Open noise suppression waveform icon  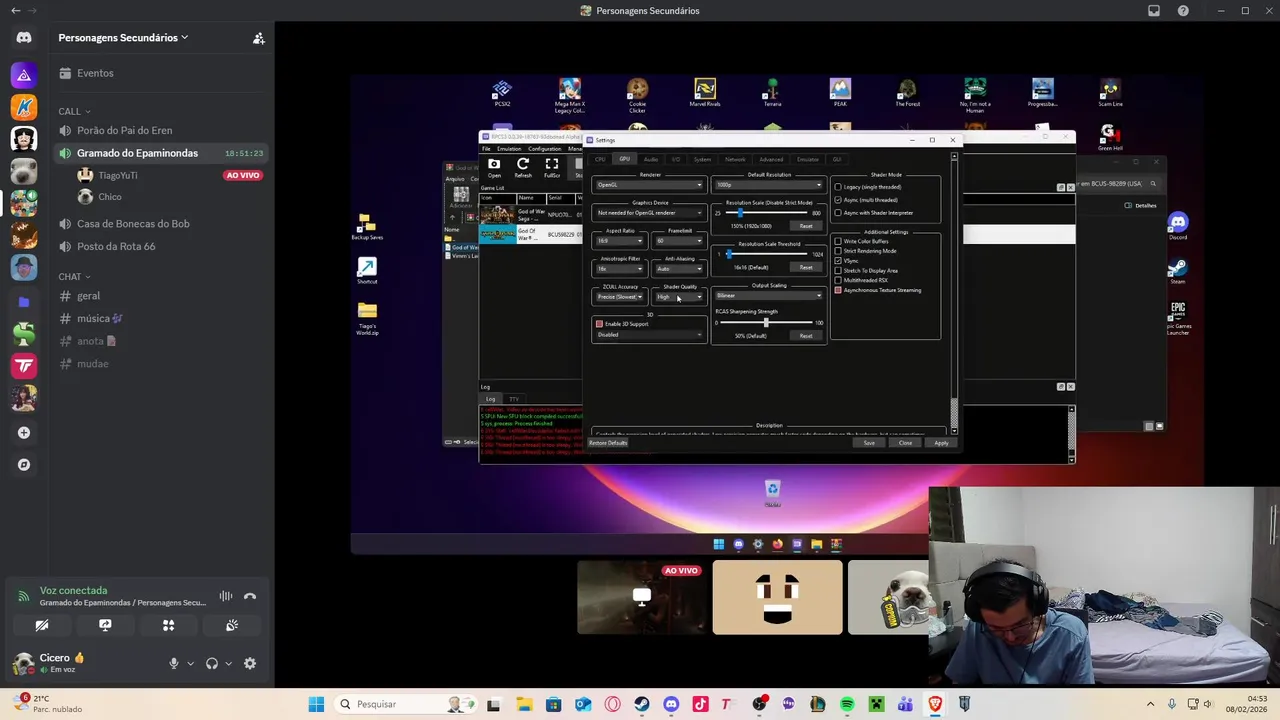click(x=226, y=597)
